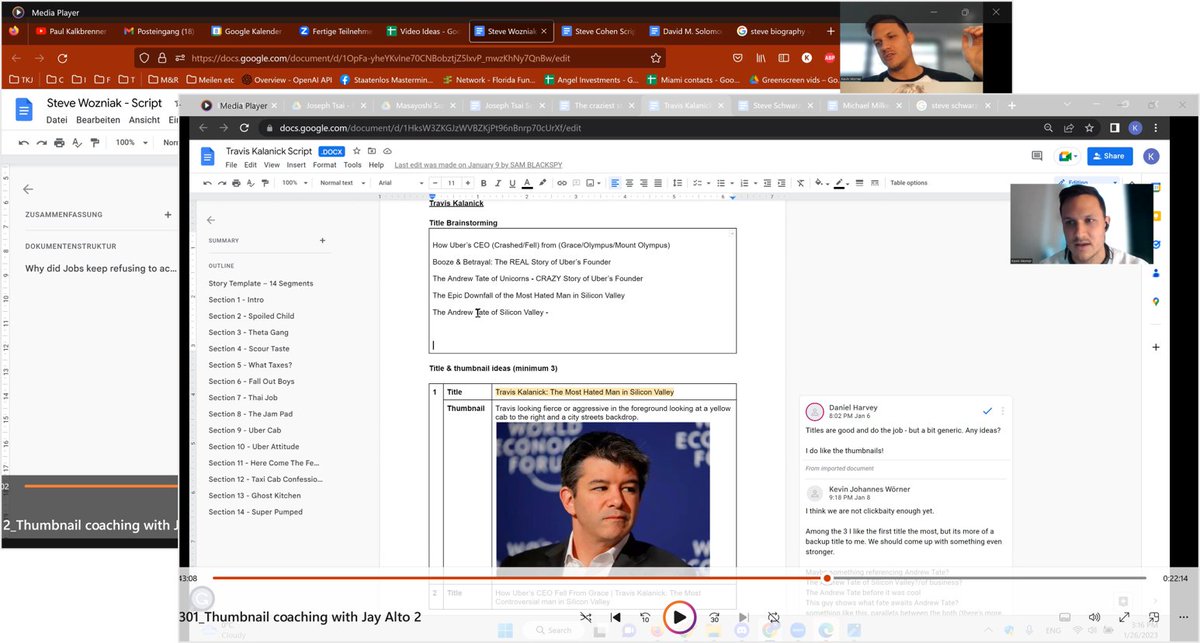This screenshot has height=643, width=1200.
Task: Open the Tools menu
Action: tap(352, 165)
